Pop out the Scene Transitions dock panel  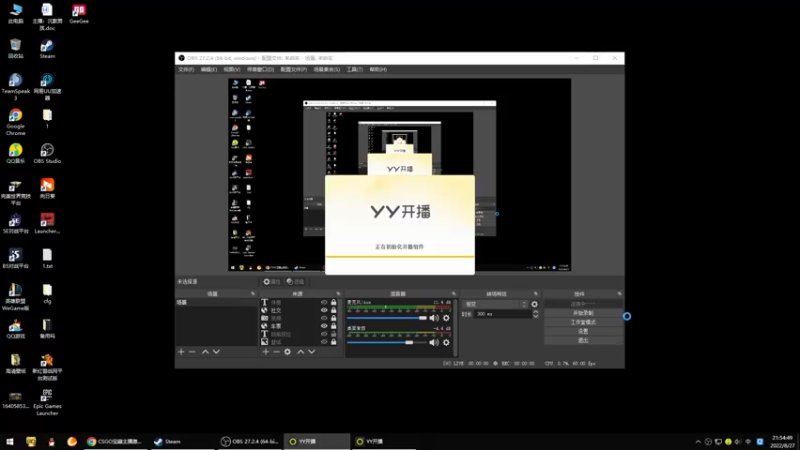click(x=535, y=294)
